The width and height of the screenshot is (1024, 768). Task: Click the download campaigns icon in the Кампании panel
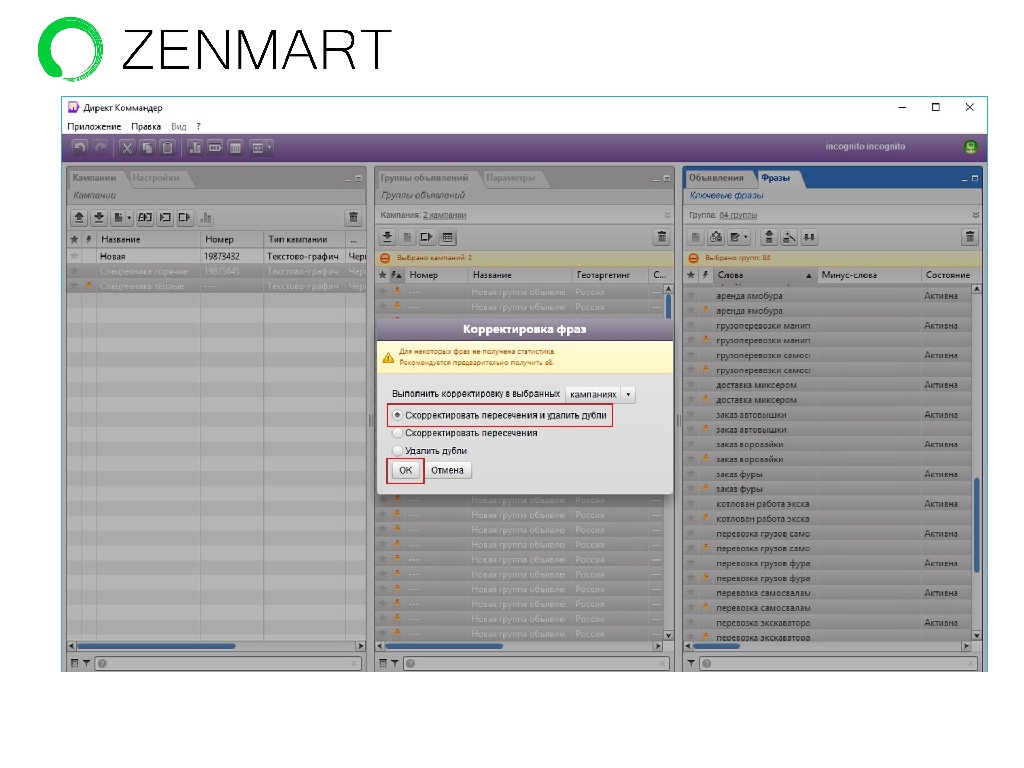pos(99,217)
